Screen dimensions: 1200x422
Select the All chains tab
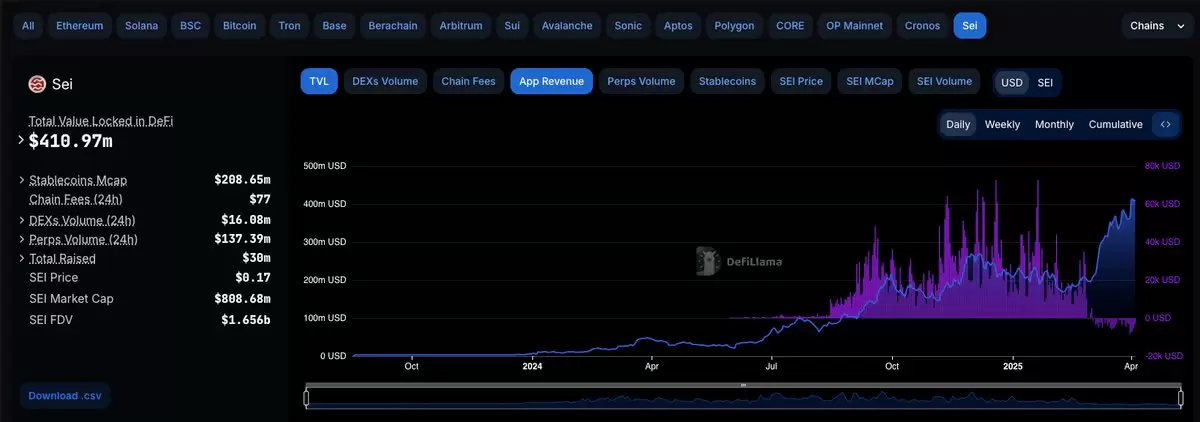pos(27,26)
